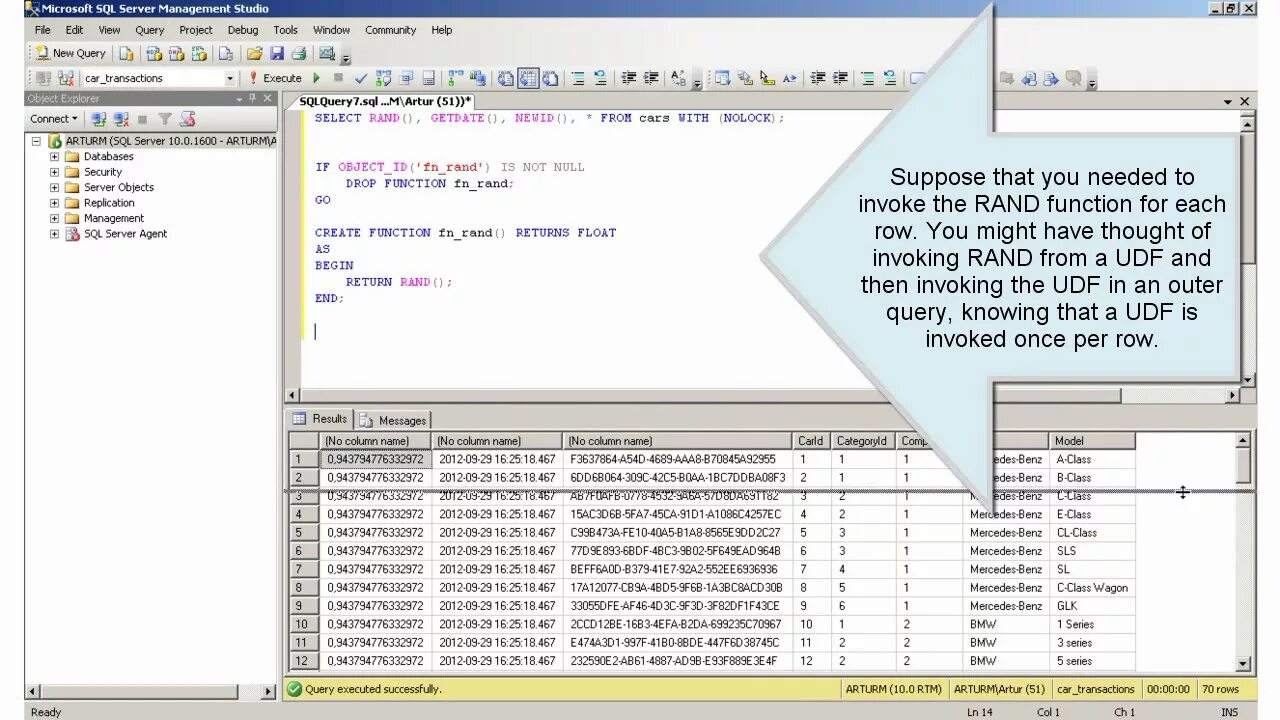The height and width of the screenshot is (720, 1280).
Task: Open the Tools menu
Action: tap(286, 30)
